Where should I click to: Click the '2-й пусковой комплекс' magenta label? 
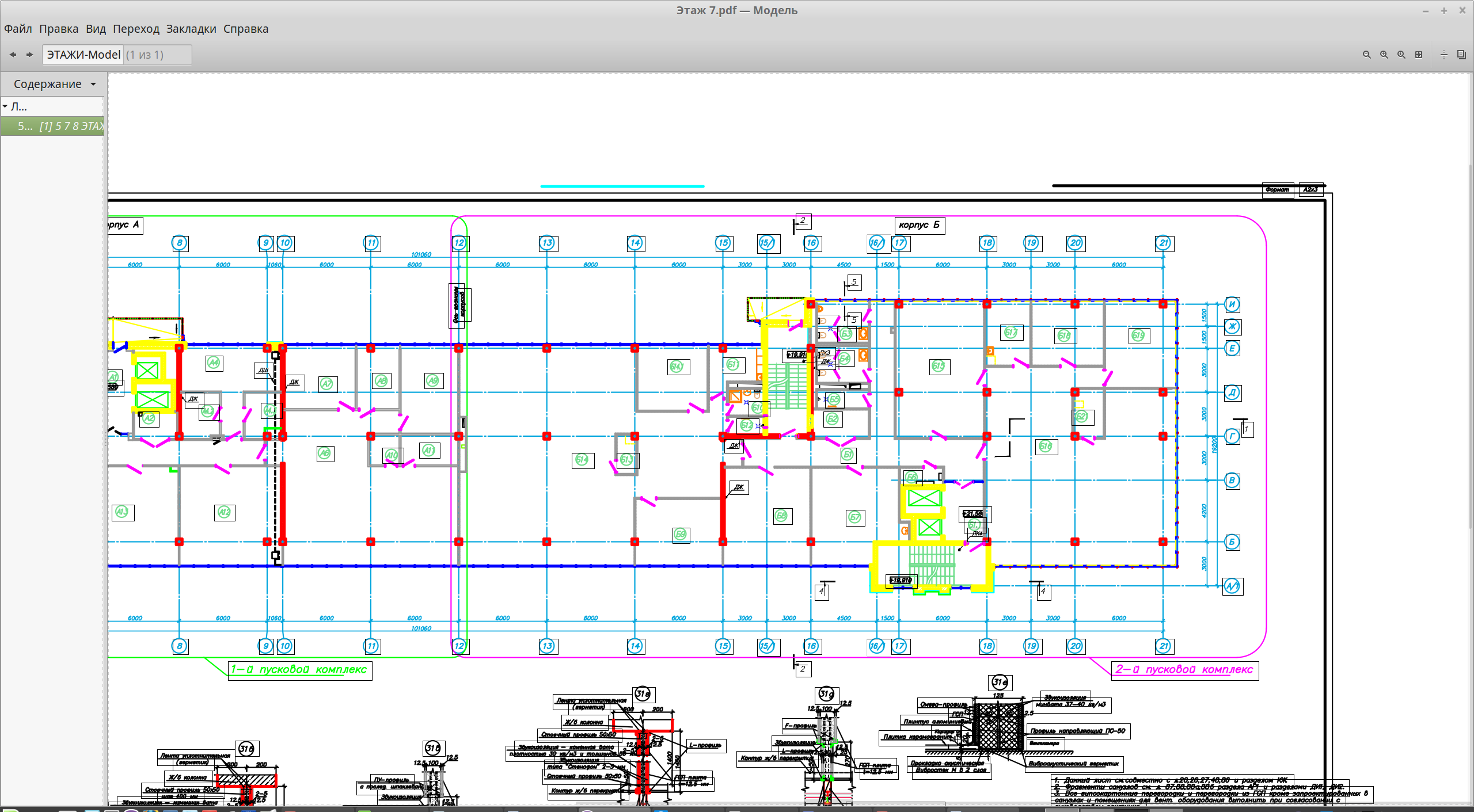pyautogui.click(x=1184, y=669)
